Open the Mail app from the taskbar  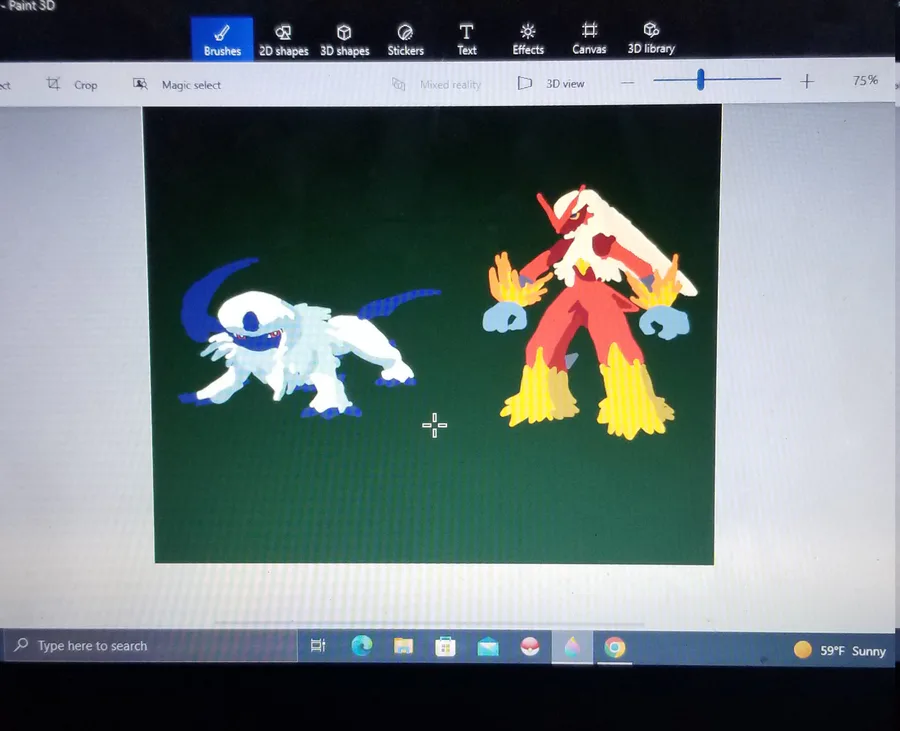[x=488, y=647]
